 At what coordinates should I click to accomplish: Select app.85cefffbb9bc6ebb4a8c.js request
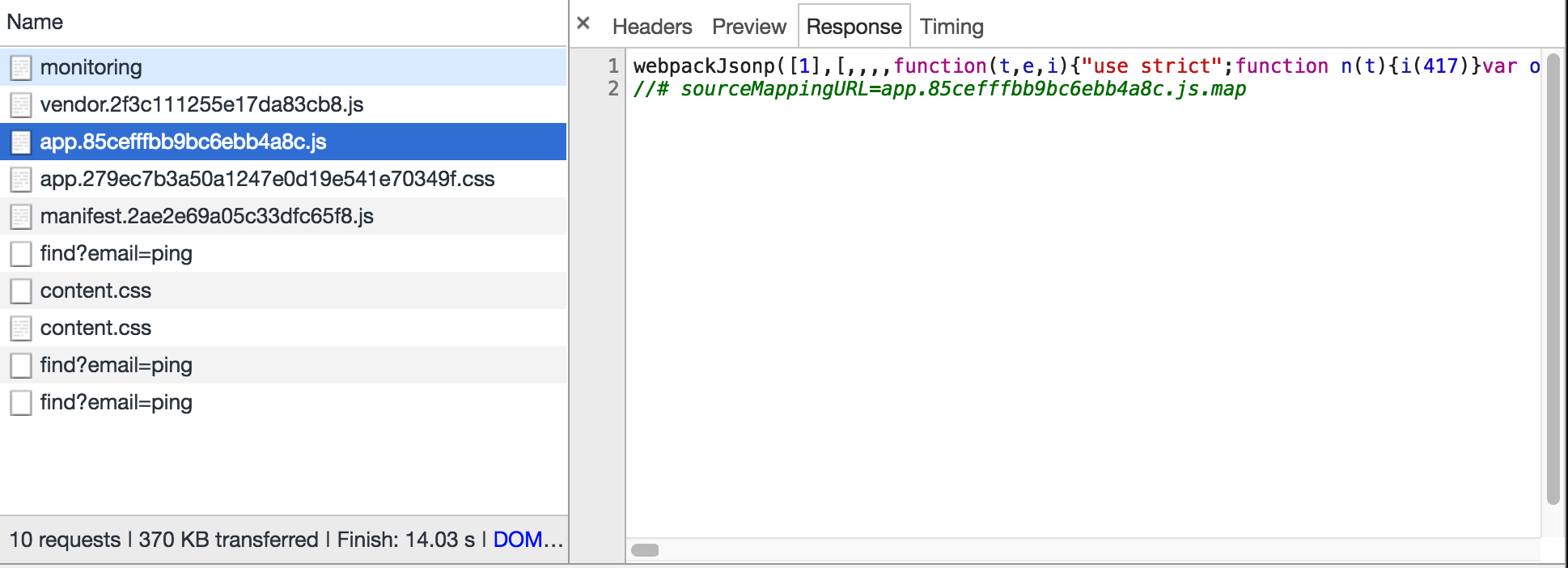tap(283, 142)
